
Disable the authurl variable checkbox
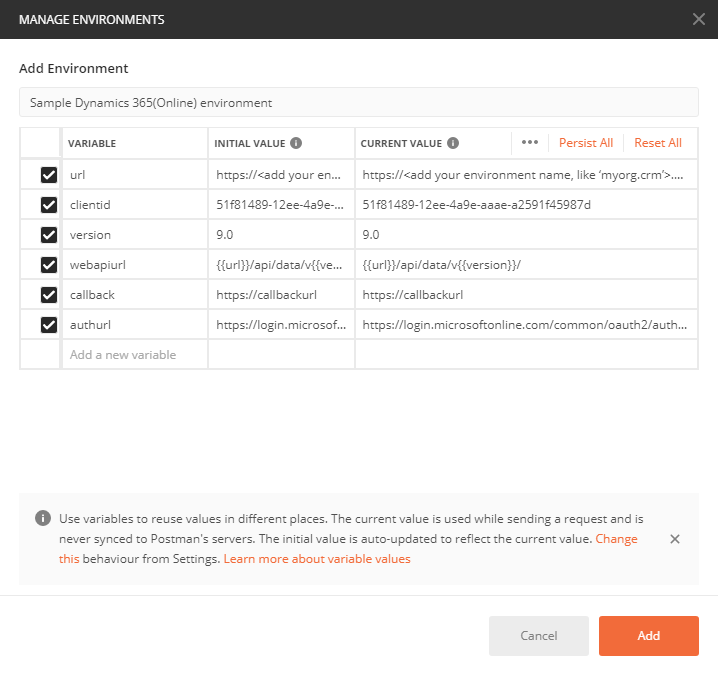49,325
